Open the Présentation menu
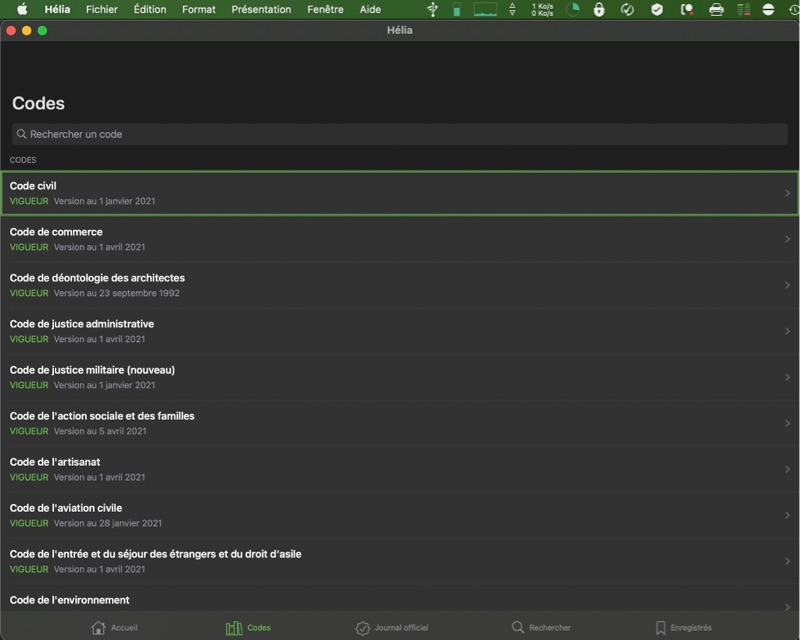The height and width of the screenshot is (640, 800). tap(261, 10)
